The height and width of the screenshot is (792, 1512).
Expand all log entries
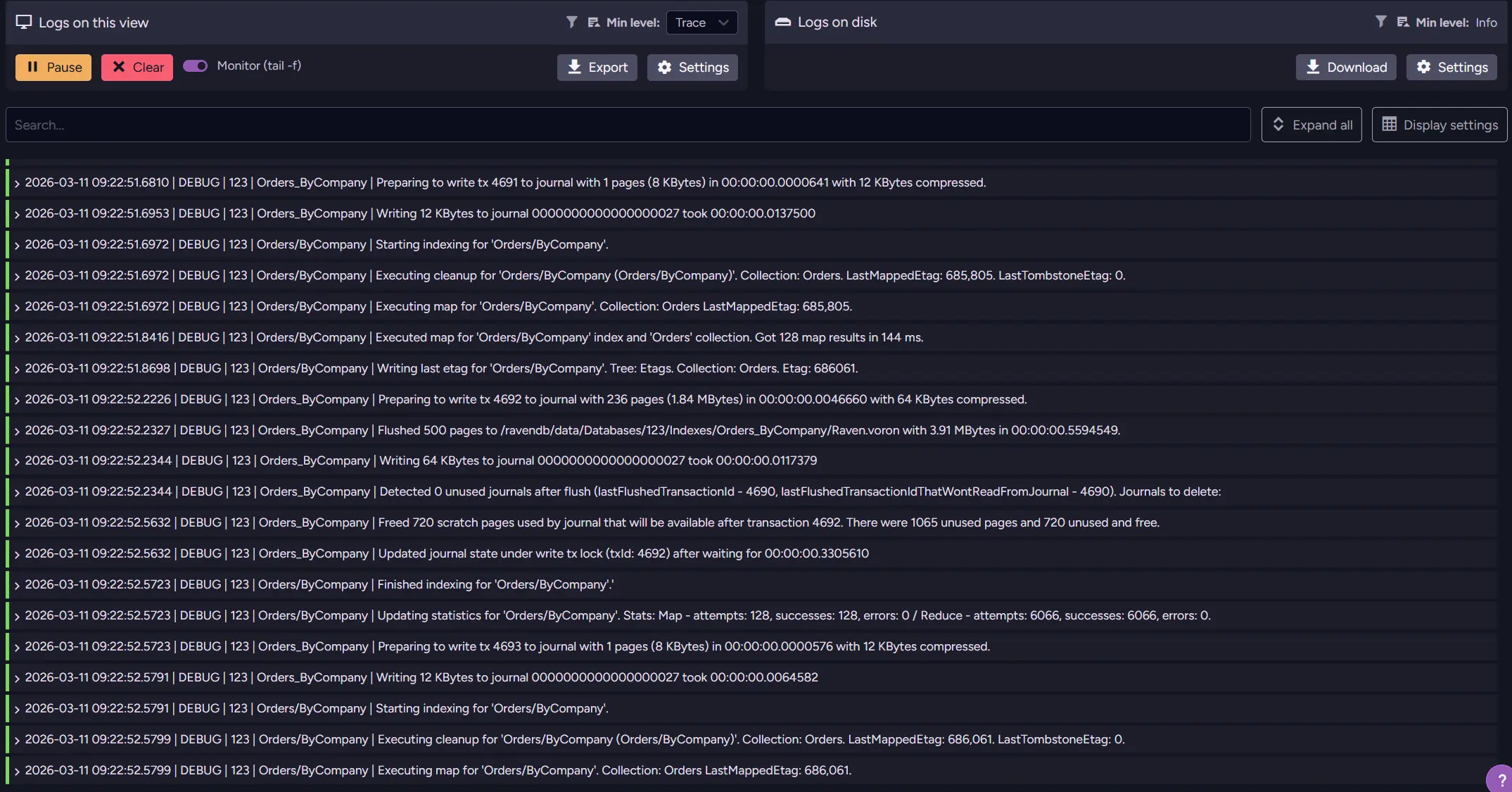[1311, 125]
